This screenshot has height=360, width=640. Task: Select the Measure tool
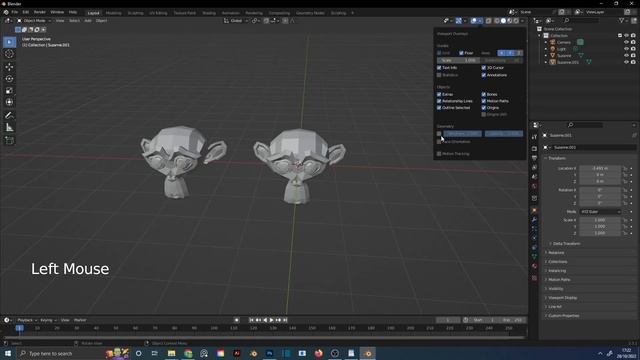tap(9, 128)
